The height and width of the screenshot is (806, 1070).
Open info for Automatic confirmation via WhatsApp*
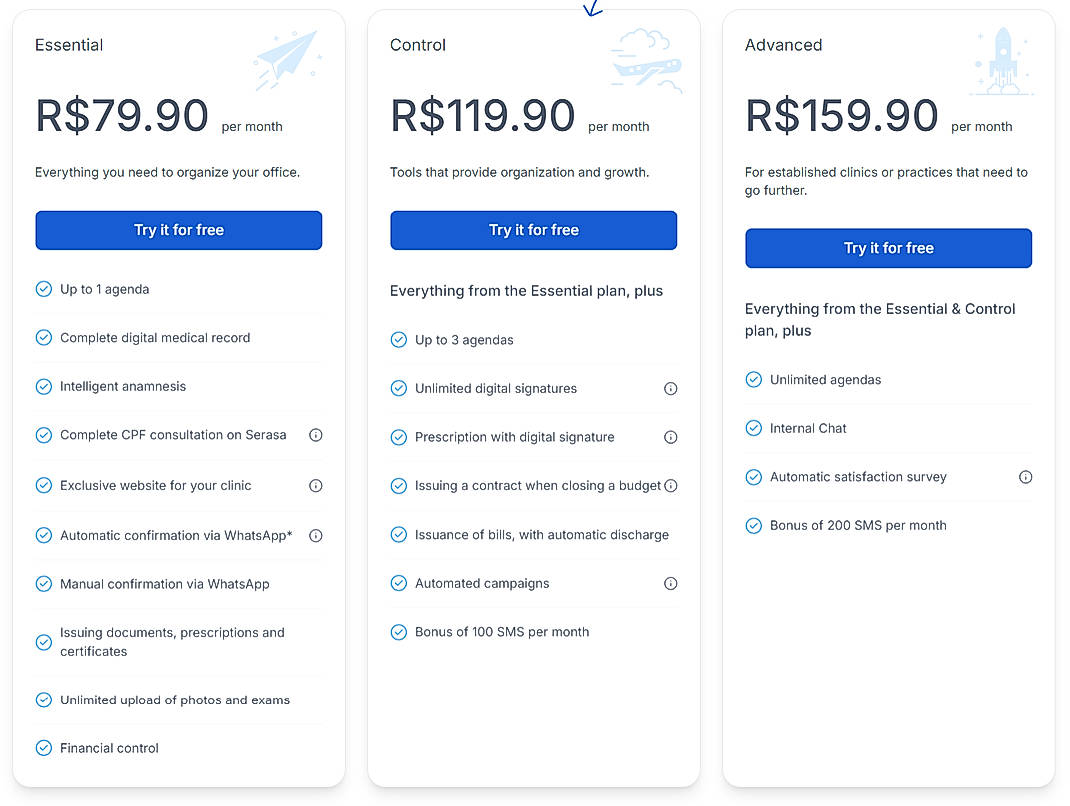point(316,535)
